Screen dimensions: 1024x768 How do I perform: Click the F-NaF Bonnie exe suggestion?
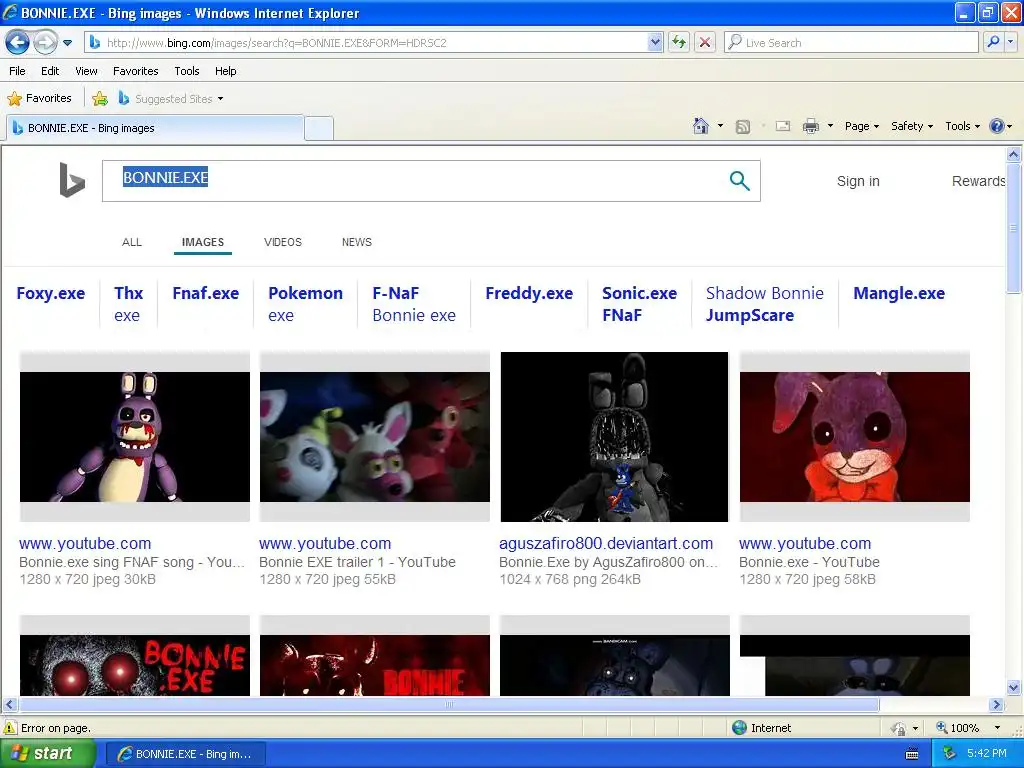414,304
